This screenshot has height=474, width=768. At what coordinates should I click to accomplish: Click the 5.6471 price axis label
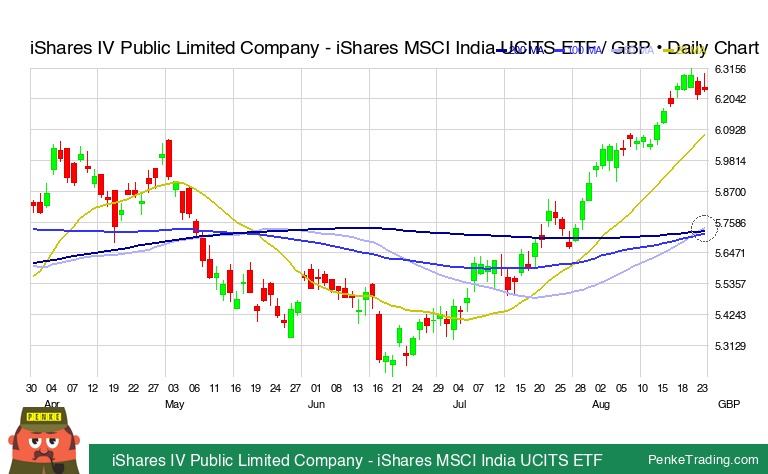tap(730, 253)
